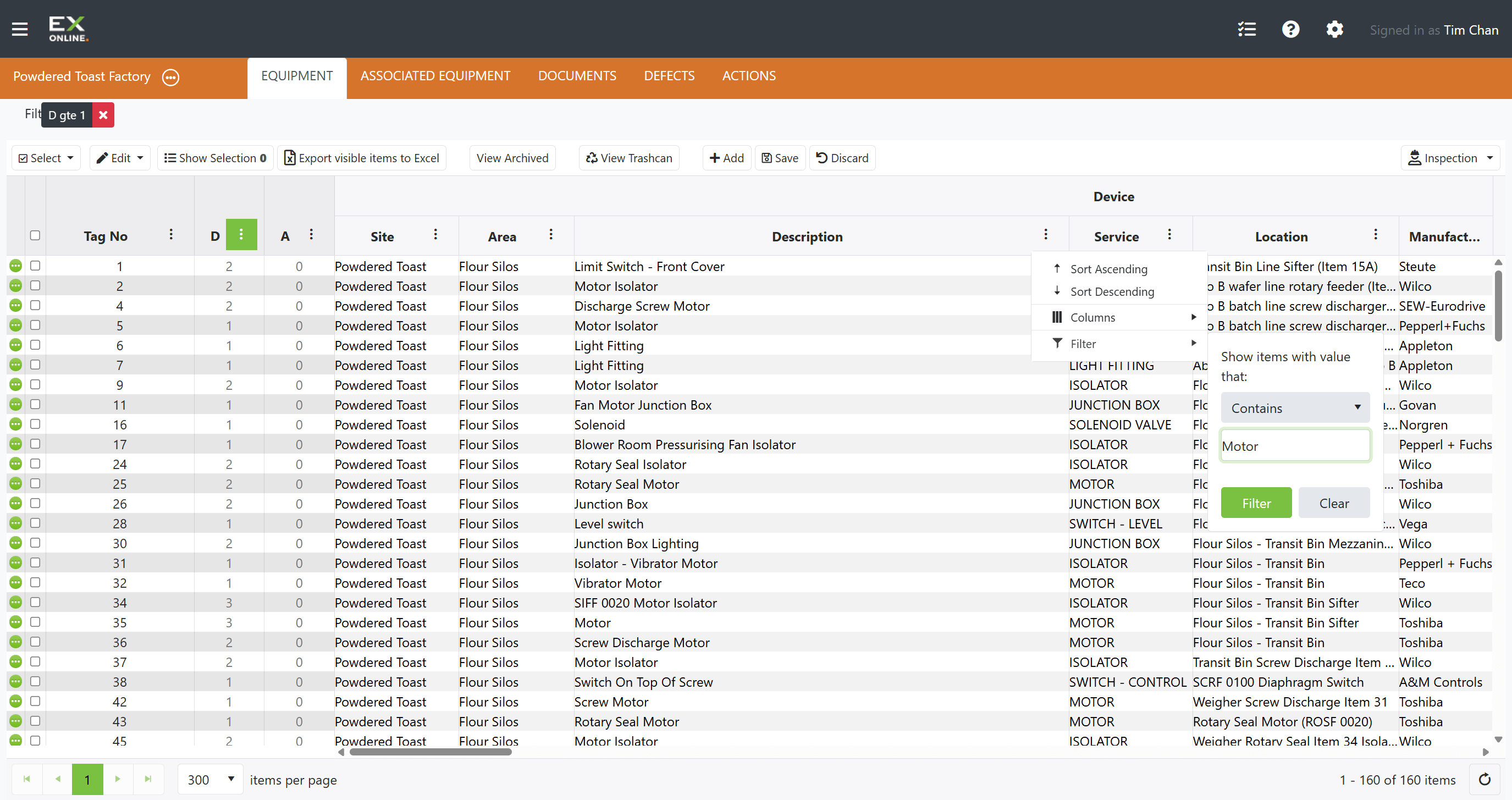
Task: Click the View Trashcan button
Action: click(x=629, y=158)
